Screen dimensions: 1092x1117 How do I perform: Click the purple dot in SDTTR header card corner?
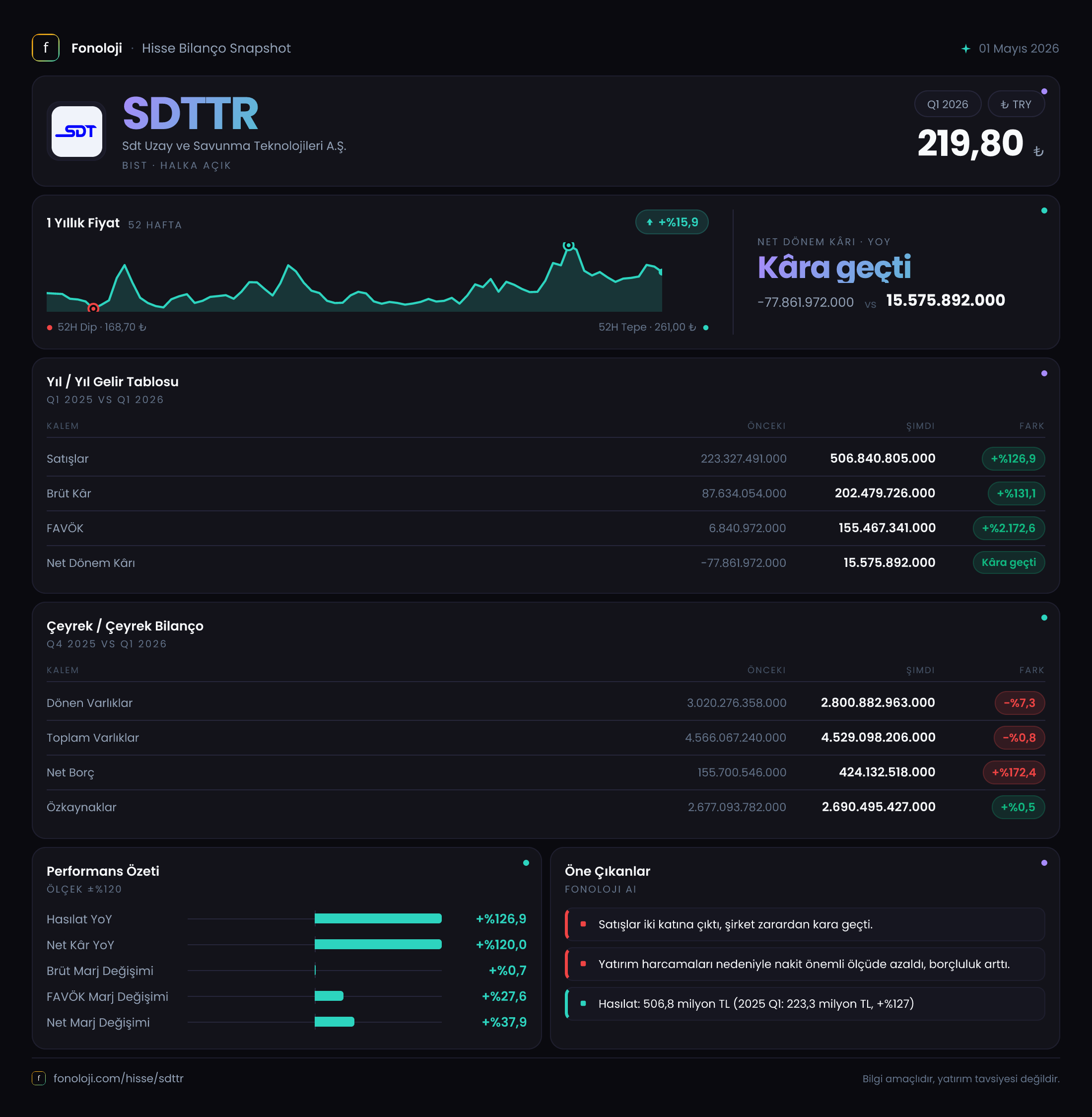click(x=1044, y=92)
